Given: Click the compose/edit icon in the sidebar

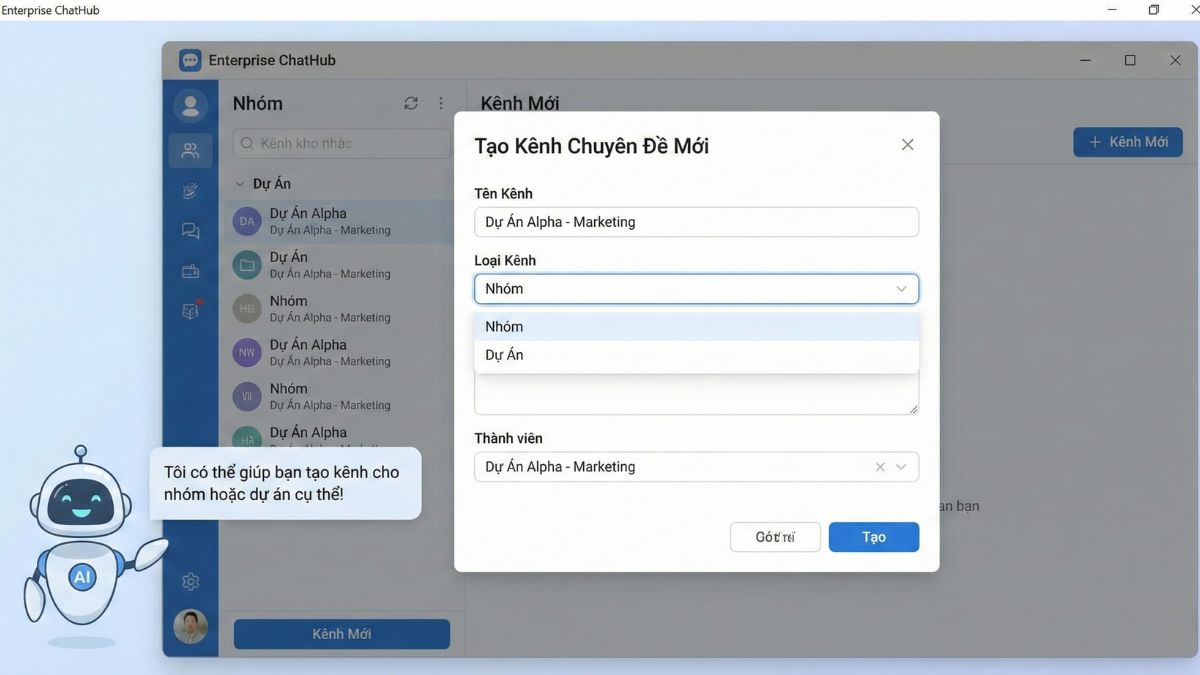Looking at the screenshot, I should click(x=190, y=191).
